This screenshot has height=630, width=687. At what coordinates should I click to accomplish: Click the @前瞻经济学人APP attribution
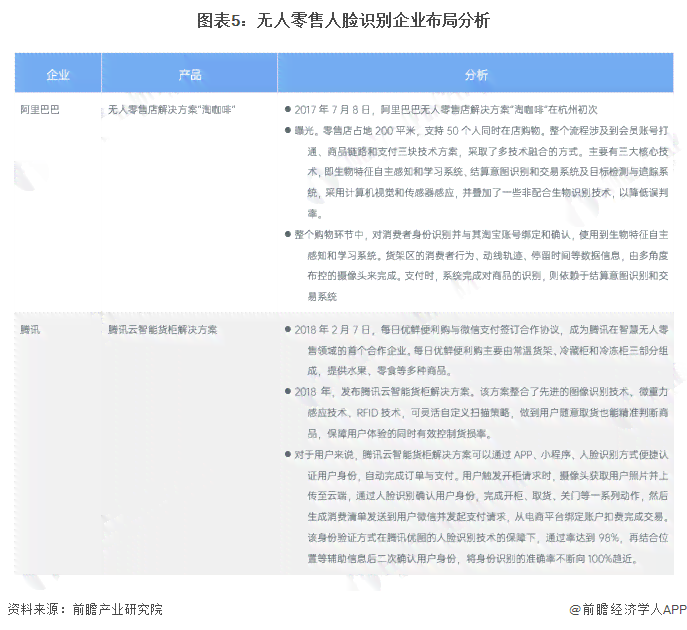point(627,609)
